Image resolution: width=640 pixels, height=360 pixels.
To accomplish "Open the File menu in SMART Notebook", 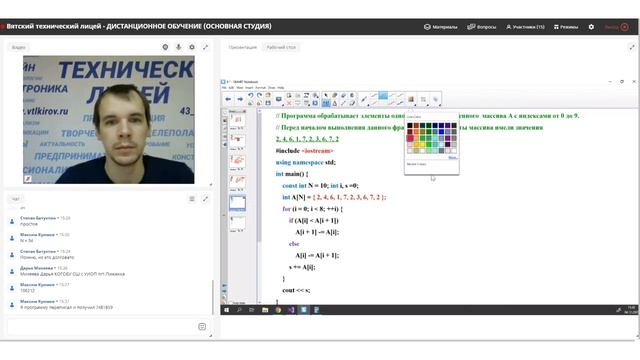I will 224,88.
